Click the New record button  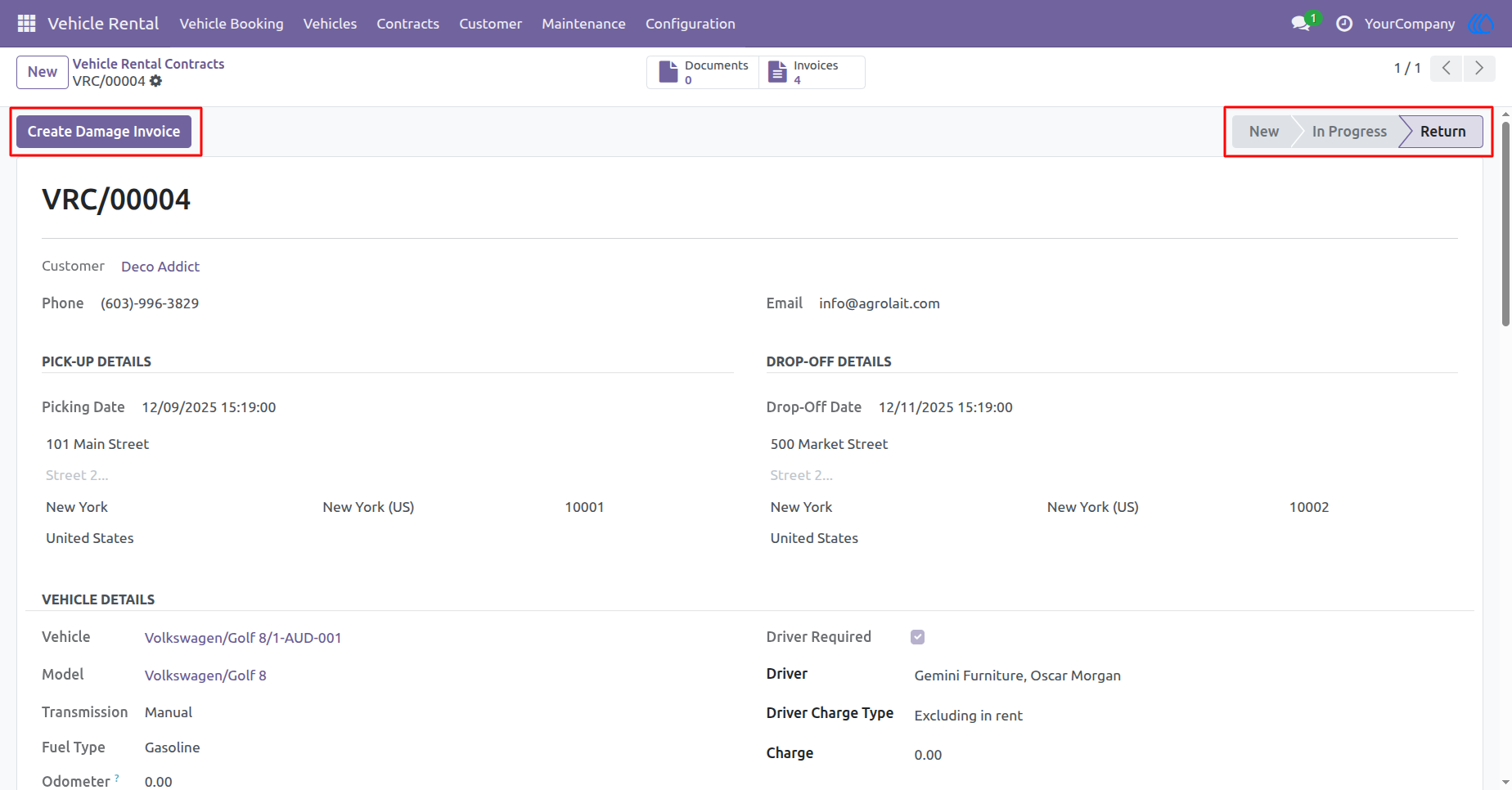tap(43, 72)
